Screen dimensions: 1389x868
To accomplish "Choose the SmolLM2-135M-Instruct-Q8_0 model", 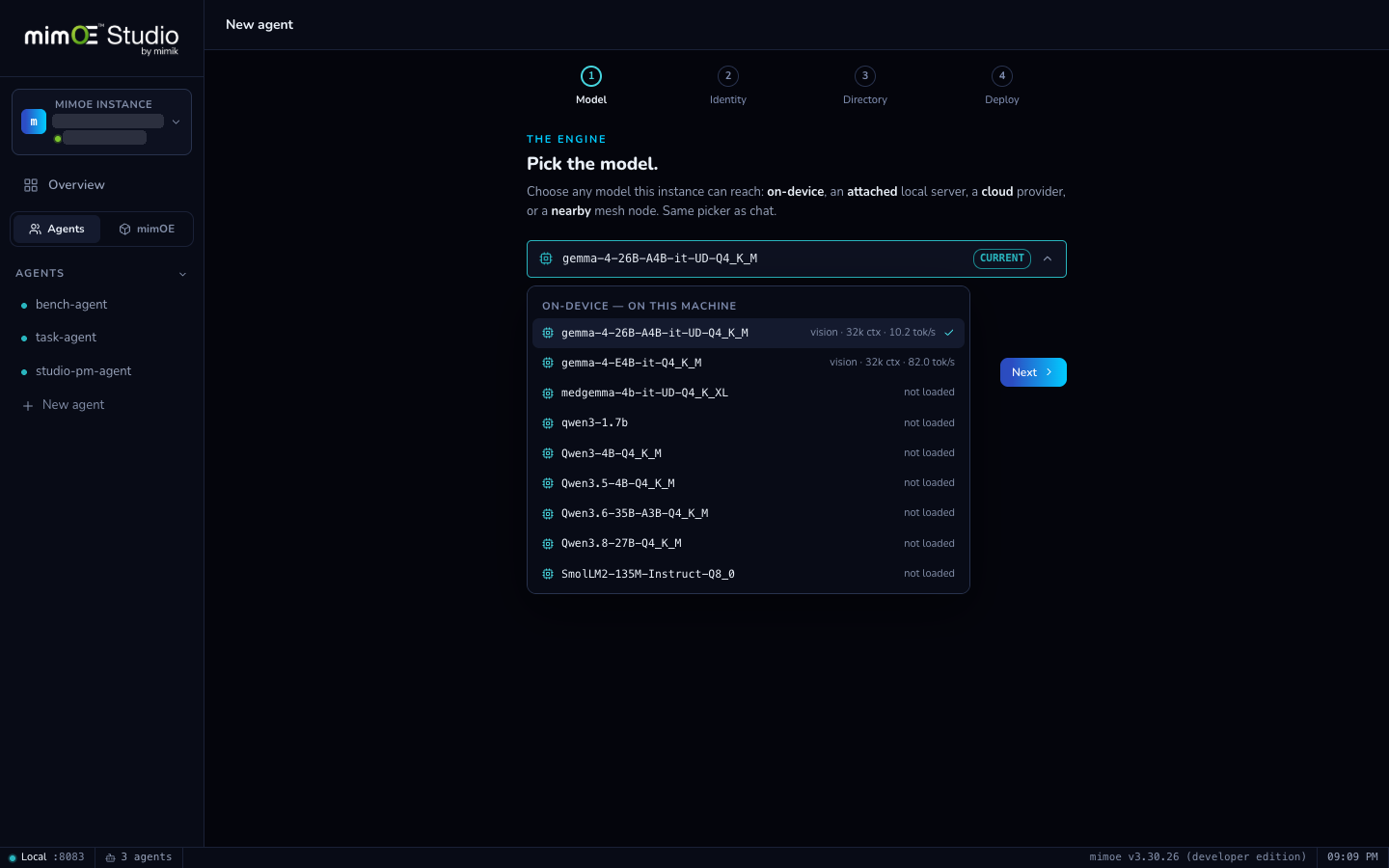I will point(749,574).
